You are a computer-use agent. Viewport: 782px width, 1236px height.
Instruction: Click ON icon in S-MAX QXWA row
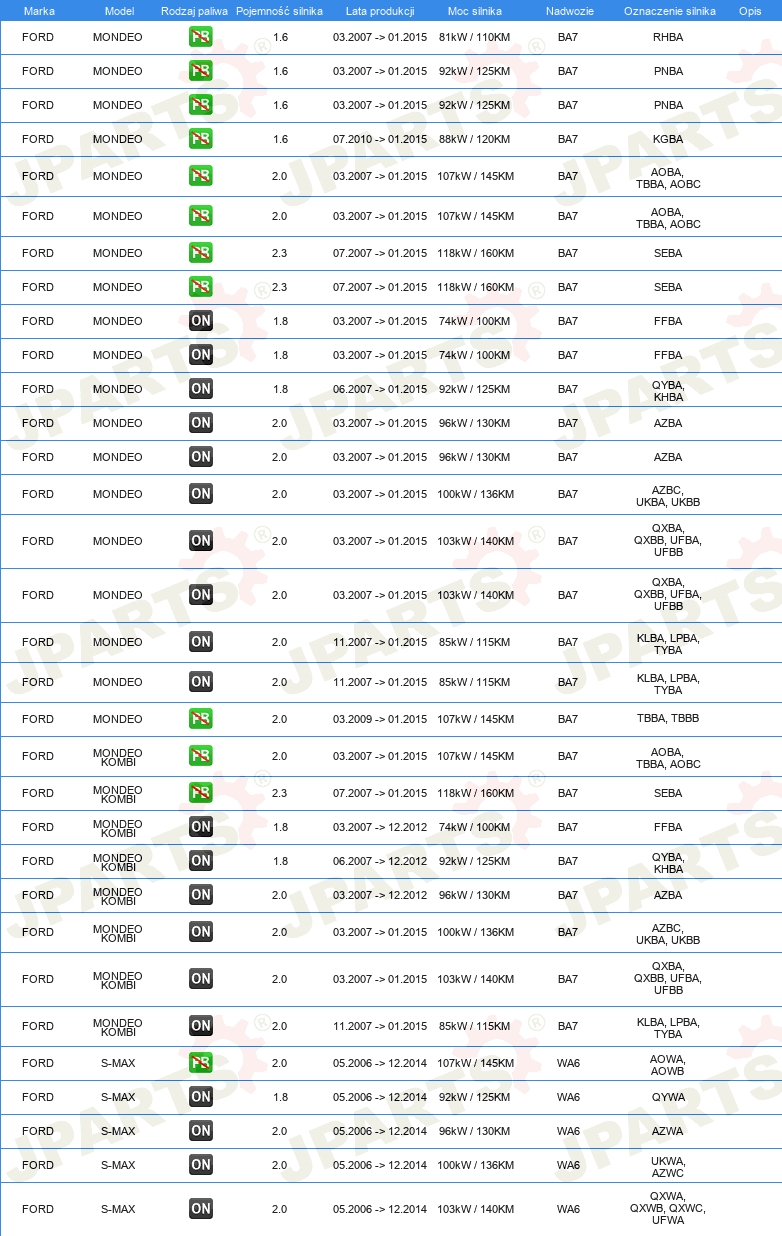(201, 1209)
